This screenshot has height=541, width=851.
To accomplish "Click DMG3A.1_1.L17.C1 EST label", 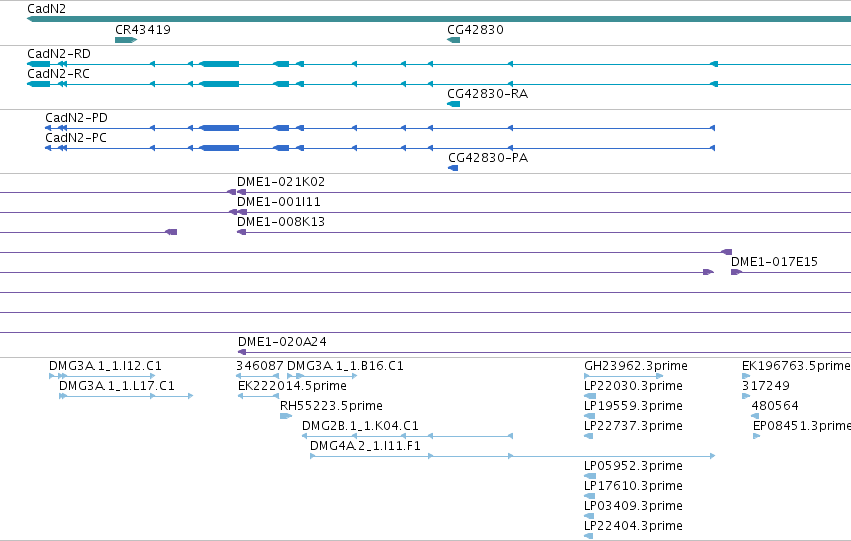I will pos(117,386).
